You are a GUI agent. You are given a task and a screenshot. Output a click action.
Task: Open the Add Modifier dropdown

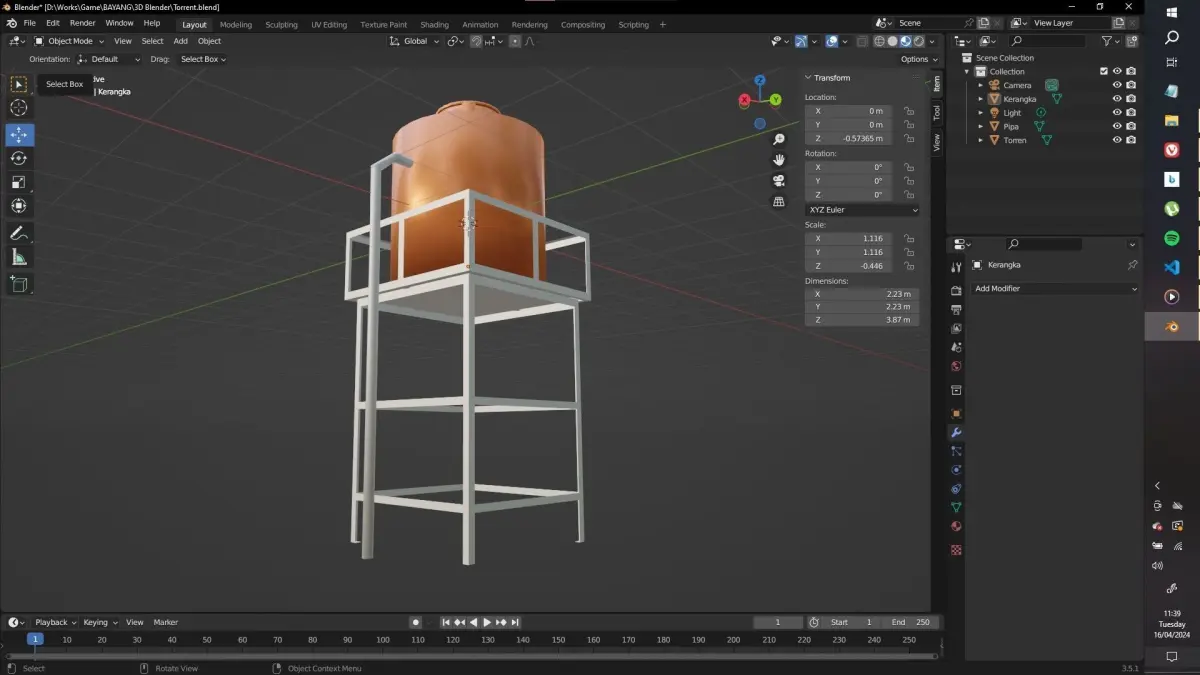[x=1055, y=289]
